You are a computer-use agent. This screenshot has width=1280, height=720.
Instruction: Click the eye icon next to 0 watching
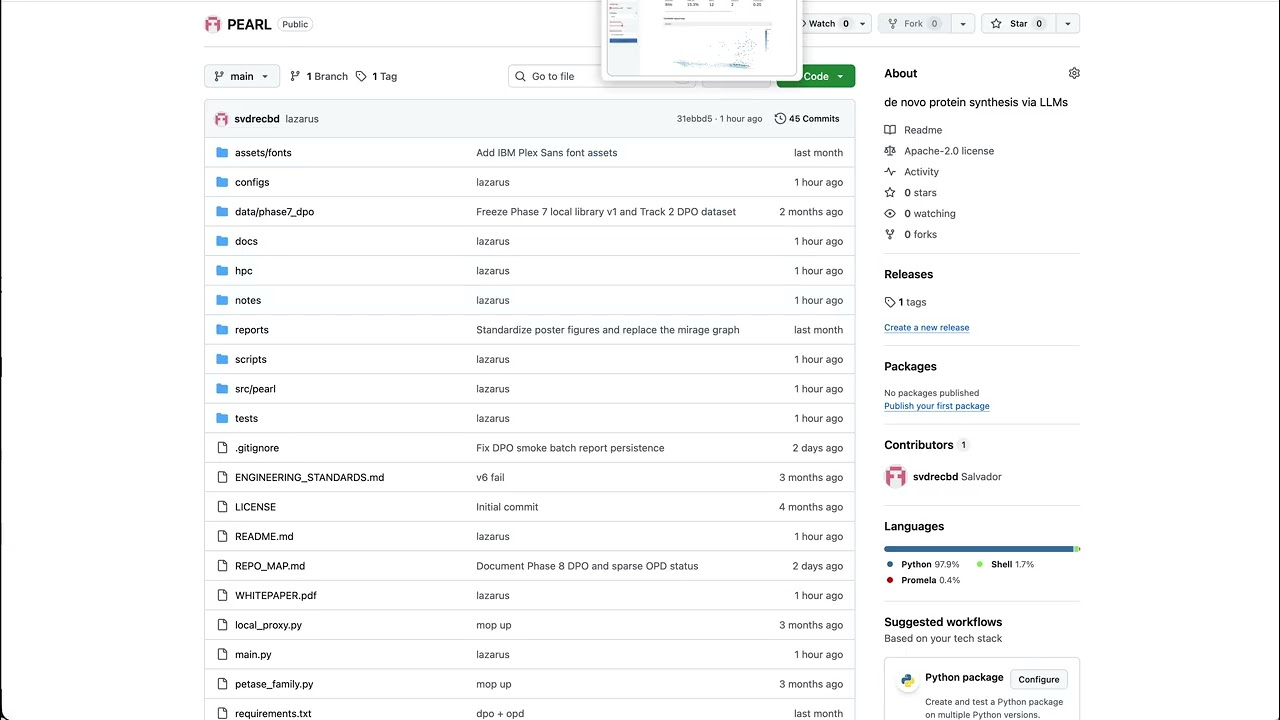tap(890, 214)
